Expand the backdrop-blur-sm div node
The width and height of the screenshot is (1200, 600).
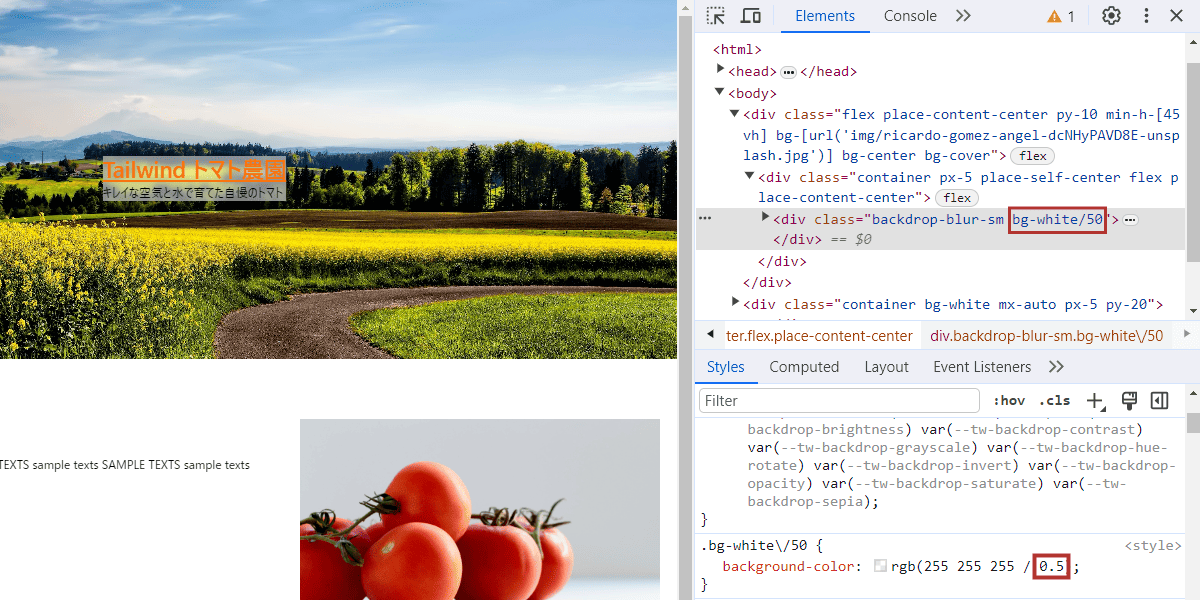(x=766, y=217)
